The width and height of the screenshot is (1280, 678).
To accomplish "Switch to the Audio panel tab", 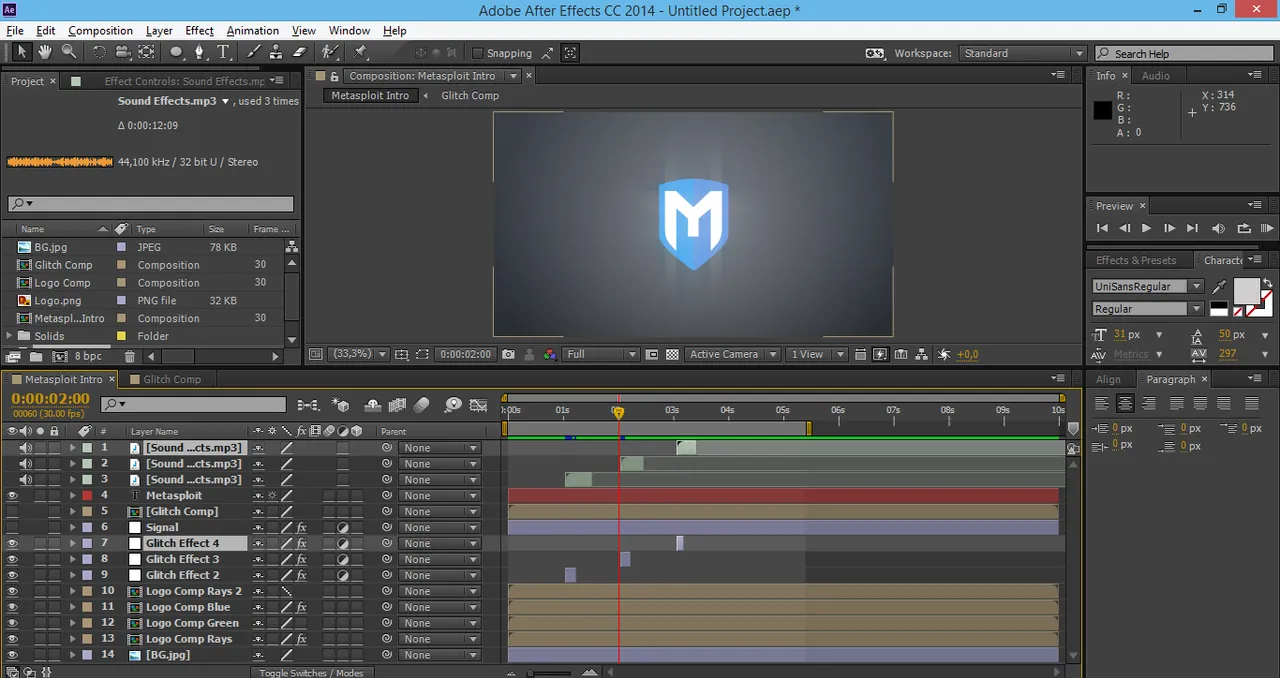I will [1156, 76].
